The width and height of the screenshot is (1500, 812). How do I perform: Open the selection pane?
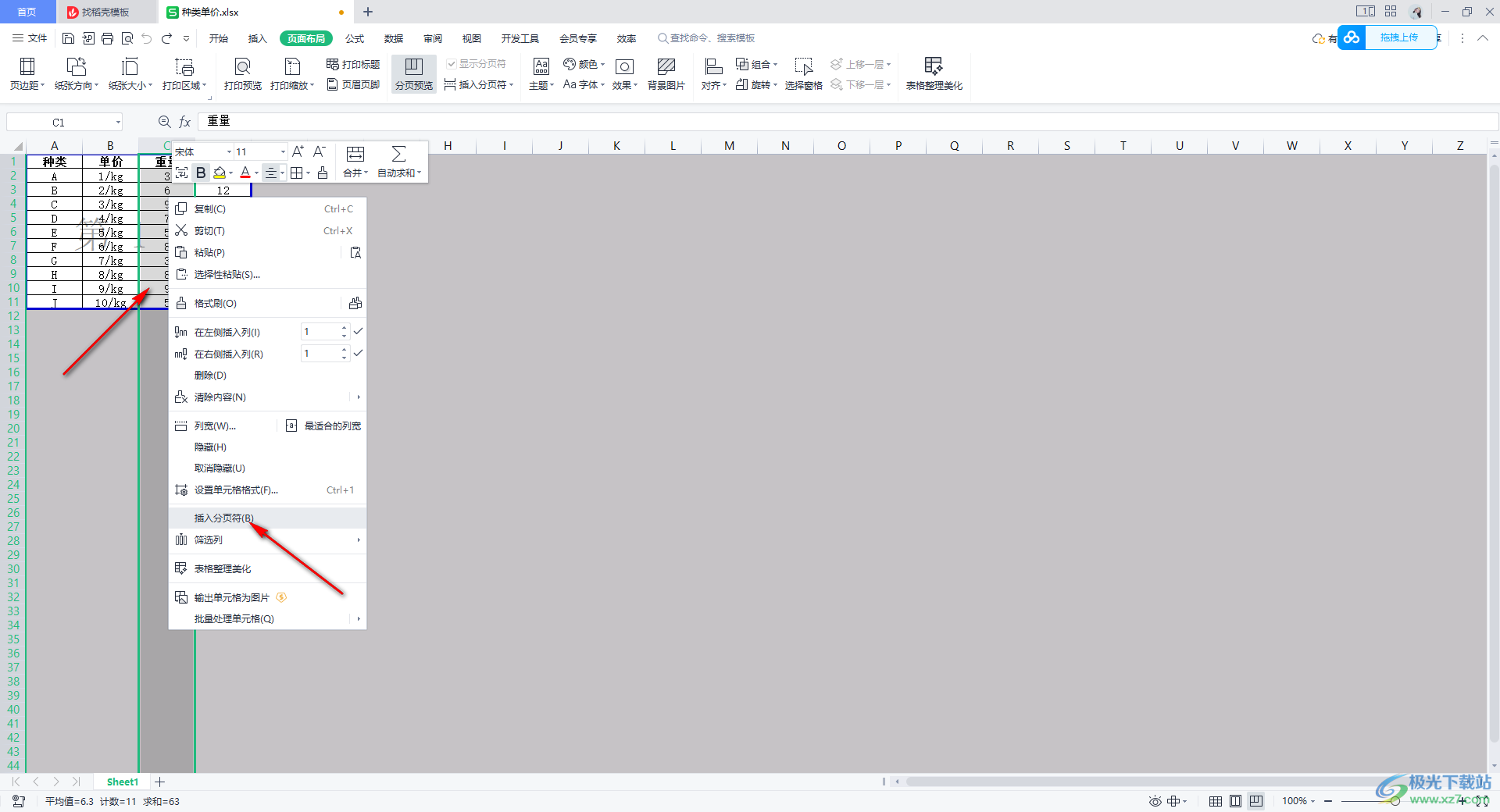click(x=803, y=74)
